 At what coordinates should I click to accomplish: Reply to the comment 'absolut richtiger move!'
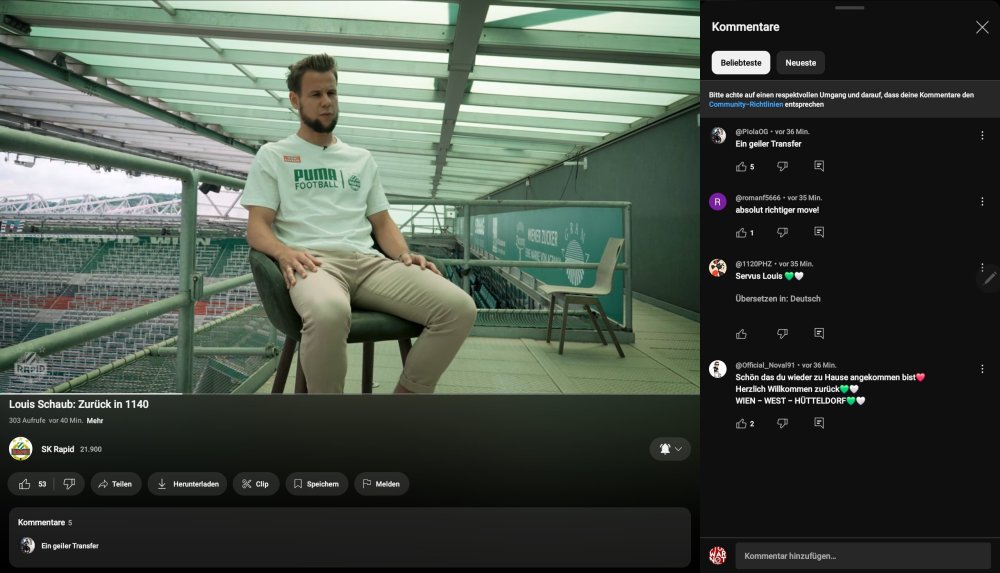click(819, 233)
